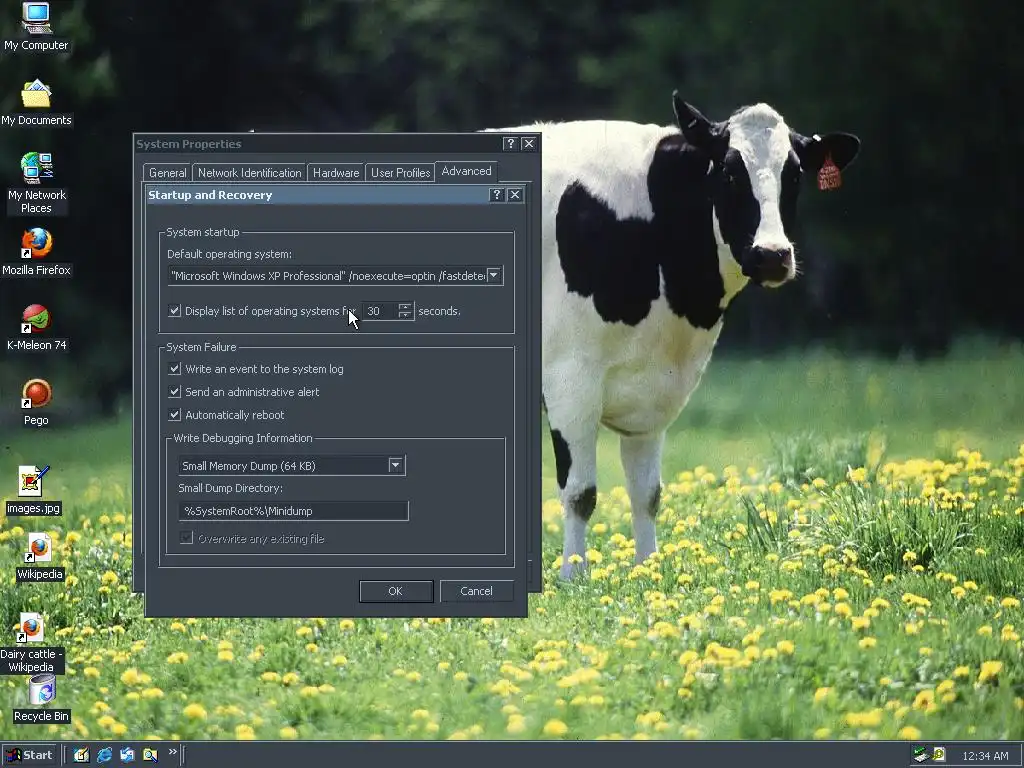Open the Small Memory Dump dropdown arrow
The image size is (1024, 768).
[396, 466]
